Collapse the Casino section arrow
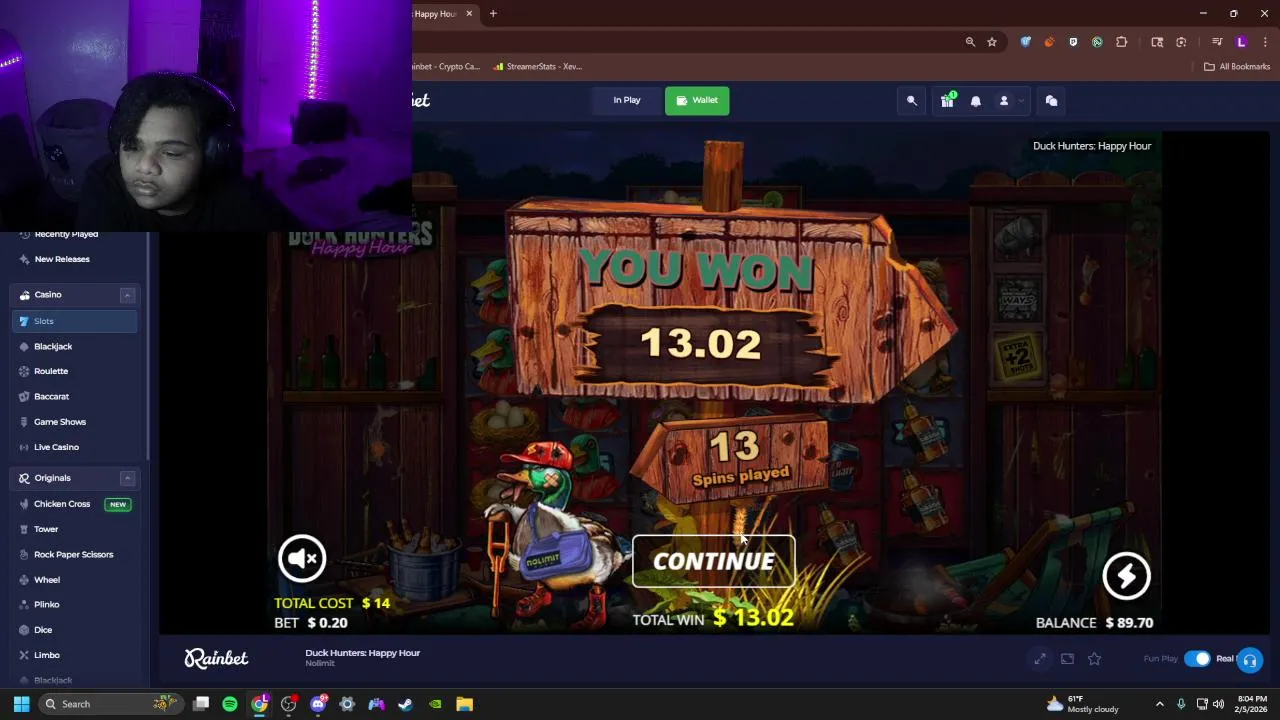The width and height of the screenshot is (1280, 720). (127, 295)
